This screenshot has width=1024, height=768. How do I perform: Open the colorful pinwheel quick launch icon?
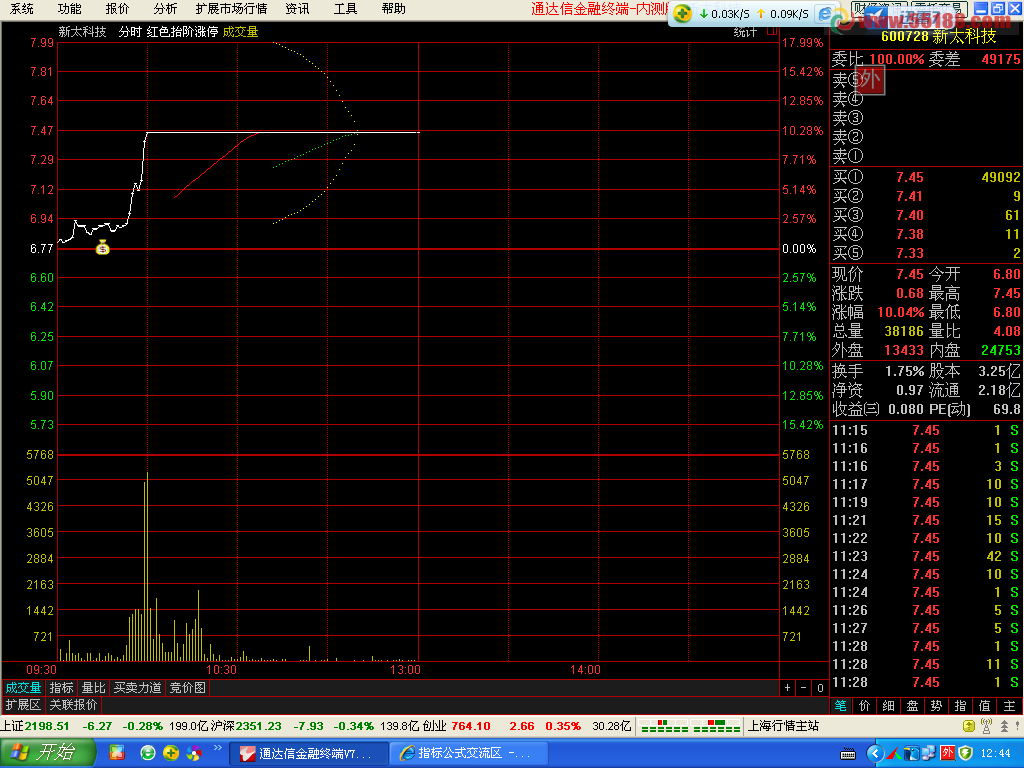click(x=194, y=753)
